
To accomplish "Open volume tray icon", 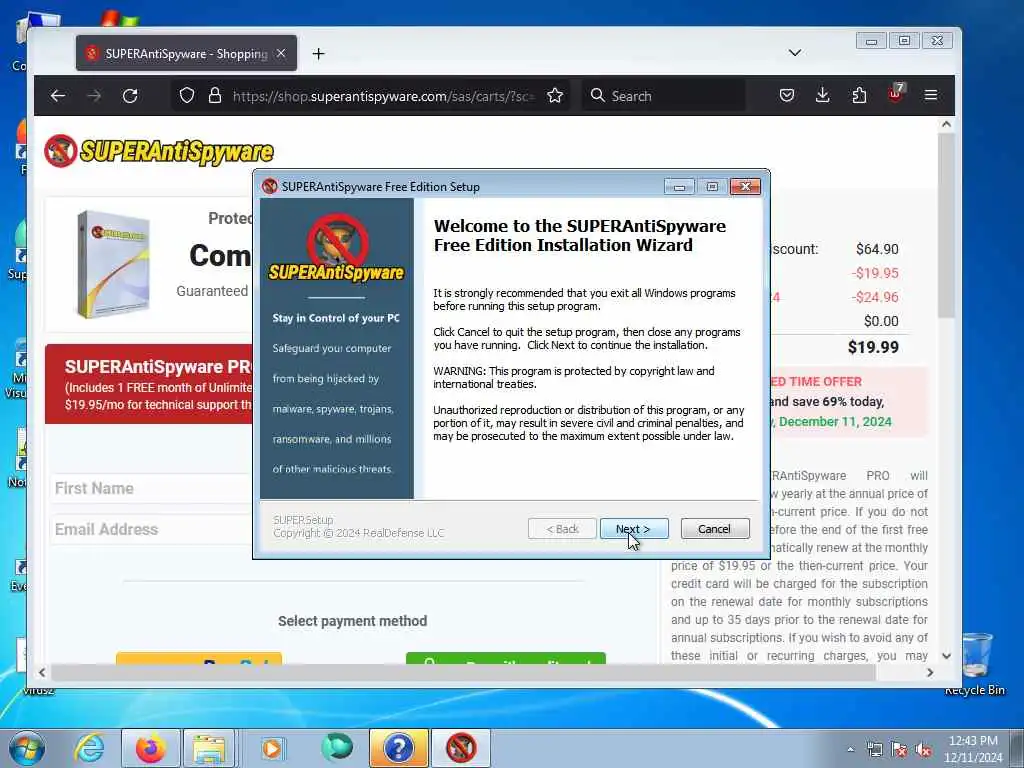I will click(x=923, y=750).
